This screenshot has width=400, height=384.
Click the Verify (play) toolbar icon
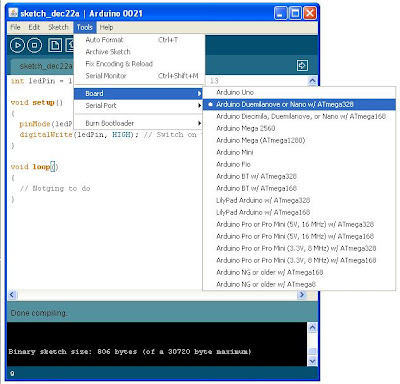[17, 45]
